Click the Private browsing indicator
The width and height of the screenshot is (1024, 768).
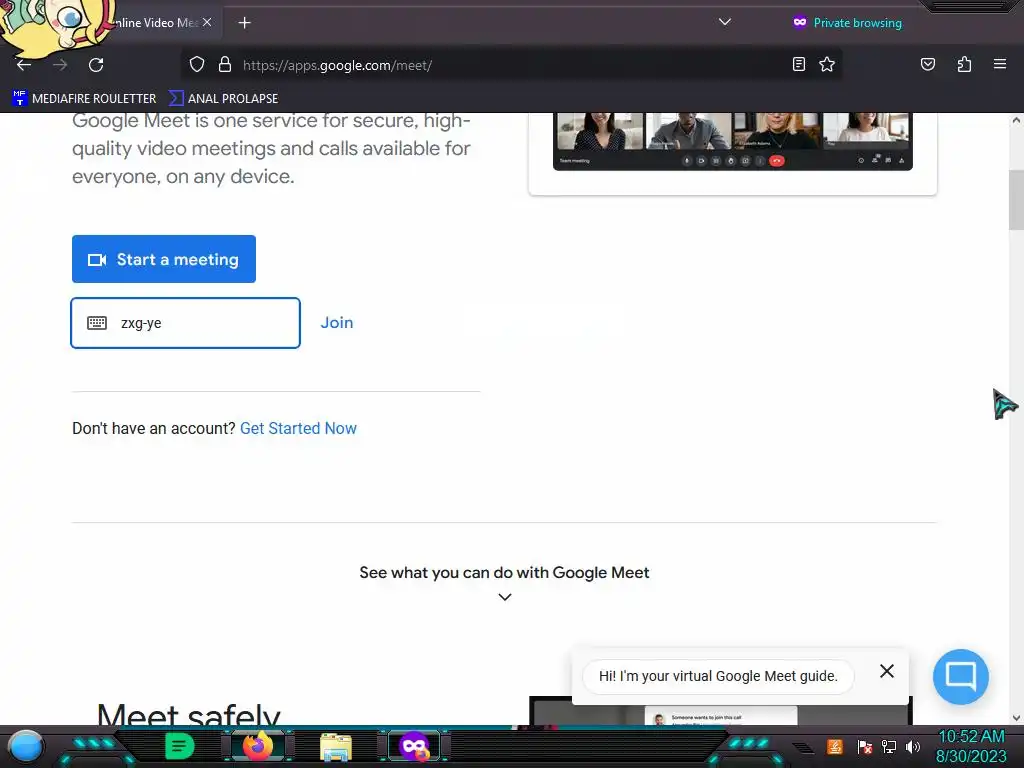(x=847, y=23)
